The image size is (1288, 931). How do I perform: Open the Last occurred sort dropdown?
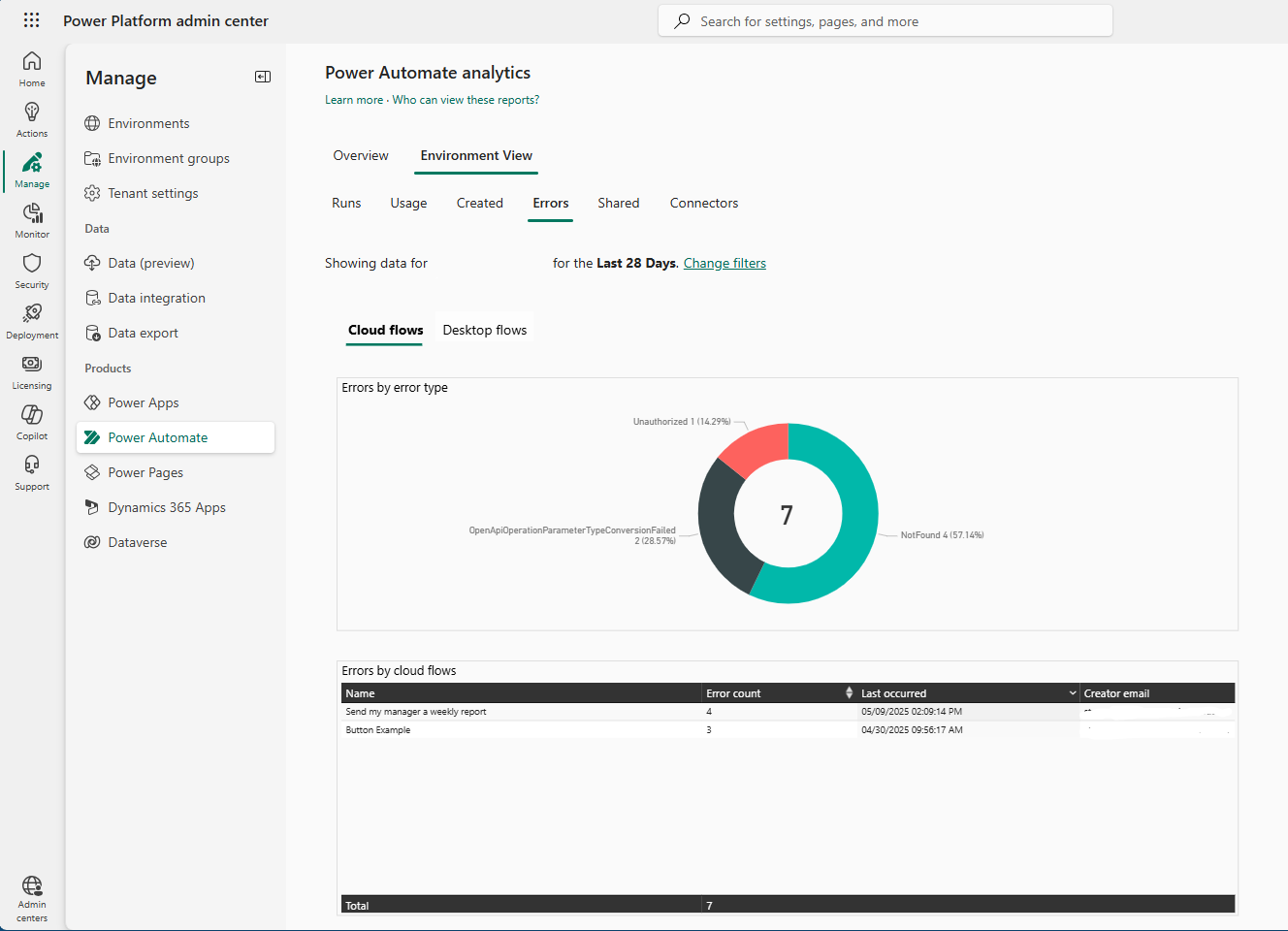pos(1072,692)
